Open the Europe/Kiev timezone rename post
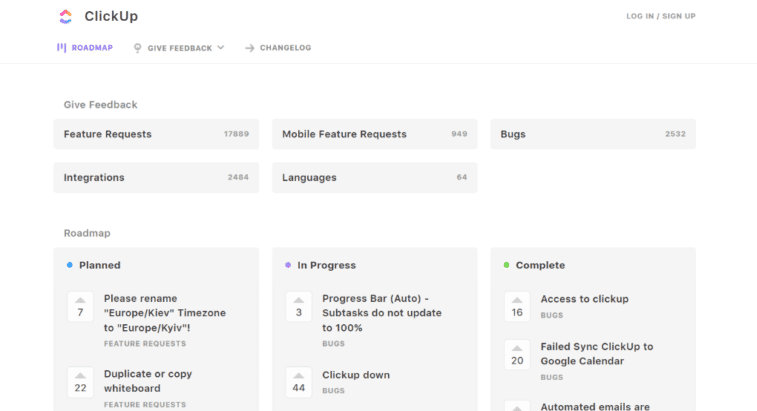The width and height of the screenshot is (757, 411). (165, 313)
